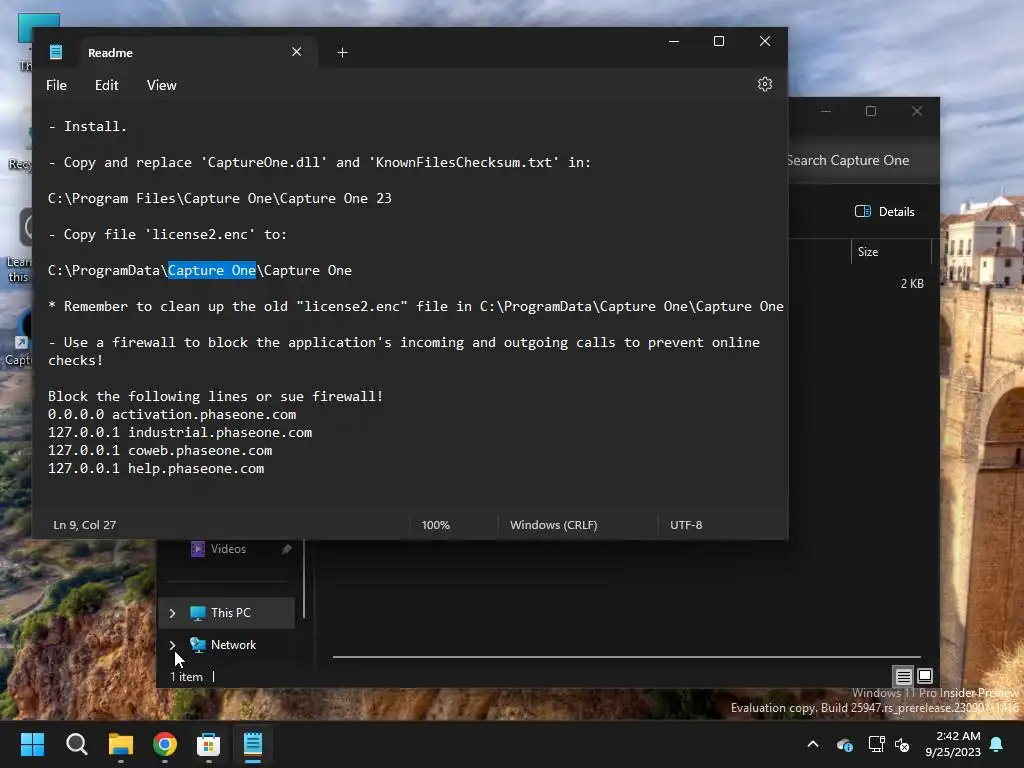This screenshot has width=1024, height=768.
Task: Open File Explorer from taskbar
Action: 121,744
